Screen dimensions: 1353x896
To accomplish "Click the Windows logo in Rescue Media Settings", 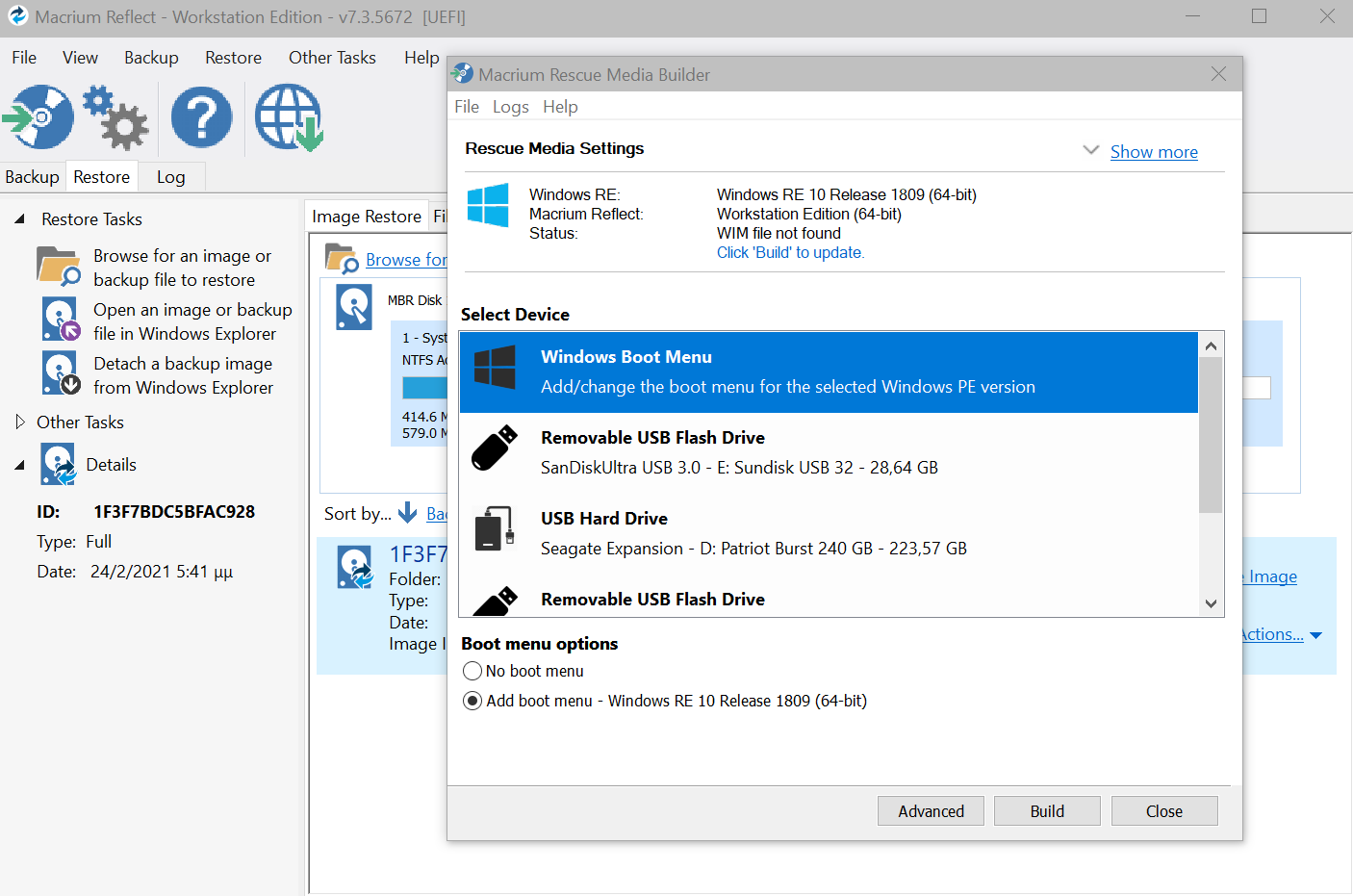I will [x=488, y=205].
